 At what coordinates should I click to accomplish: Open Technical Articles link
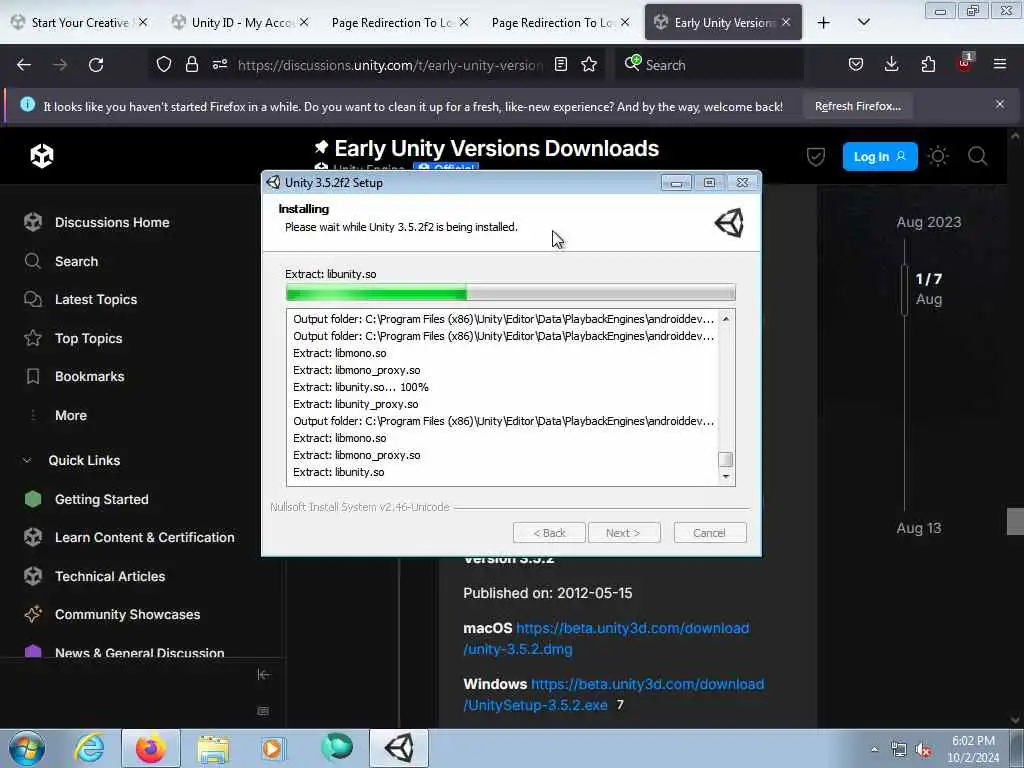point(110,577)
